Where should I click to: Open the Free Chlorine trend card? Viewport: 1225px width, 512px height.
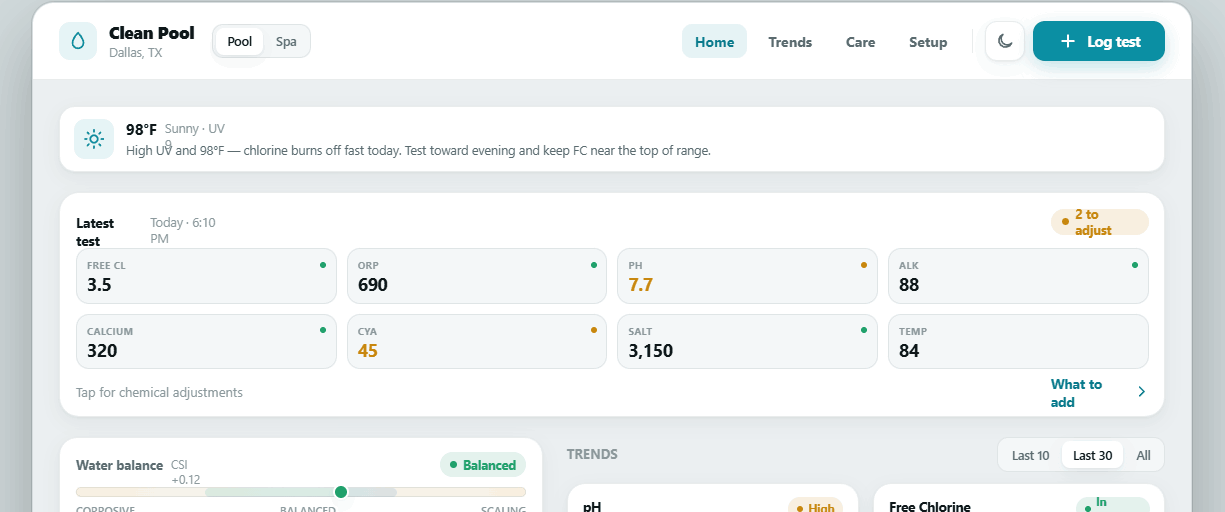pyautogui.click(x=1019, y=498)
